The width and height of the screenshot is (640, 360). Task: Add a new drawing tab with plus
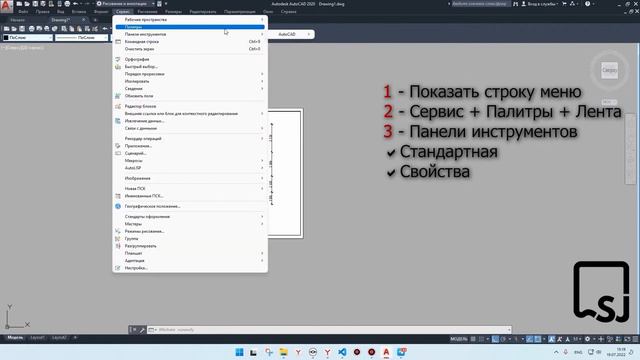95,20
